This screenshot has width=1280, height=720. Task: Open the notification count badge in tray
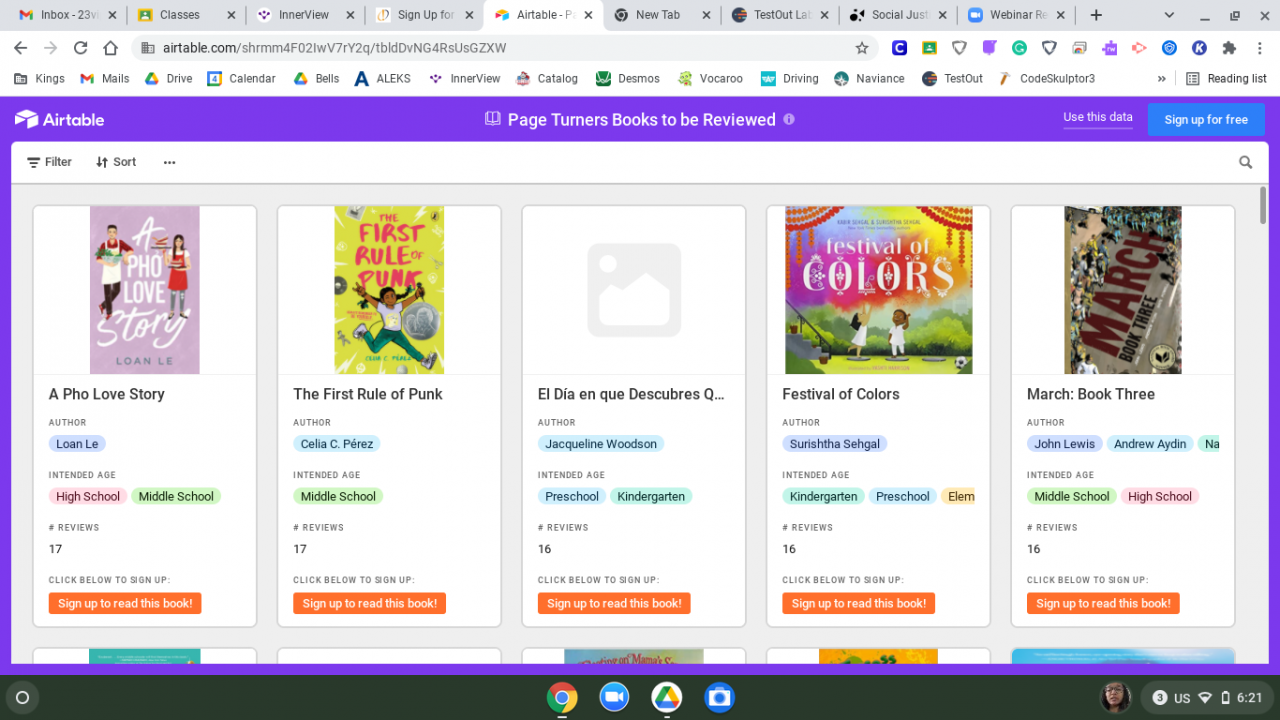pyautogui.click(x=1160, y=698)
